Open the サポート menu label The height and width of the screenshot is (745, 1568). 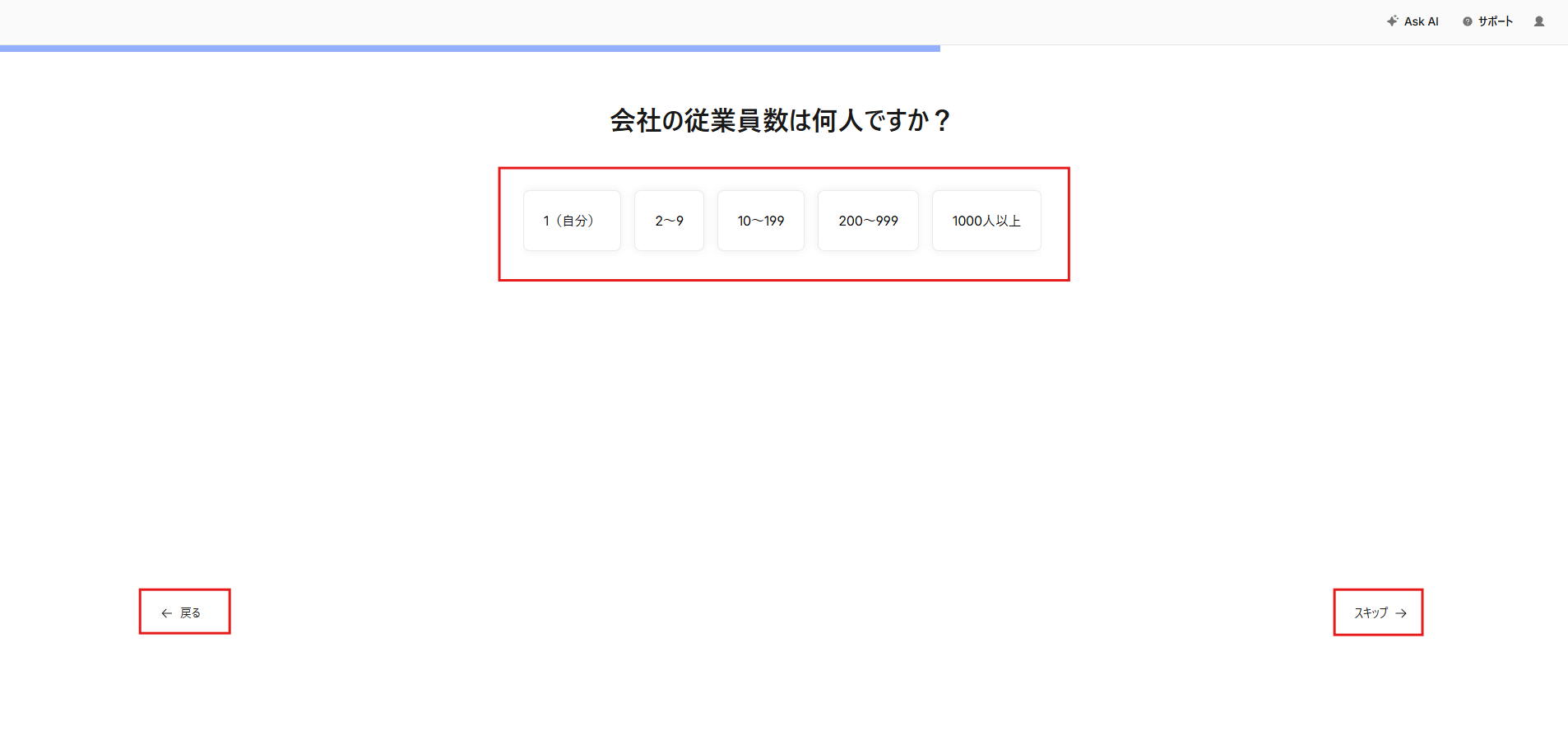1495,21
